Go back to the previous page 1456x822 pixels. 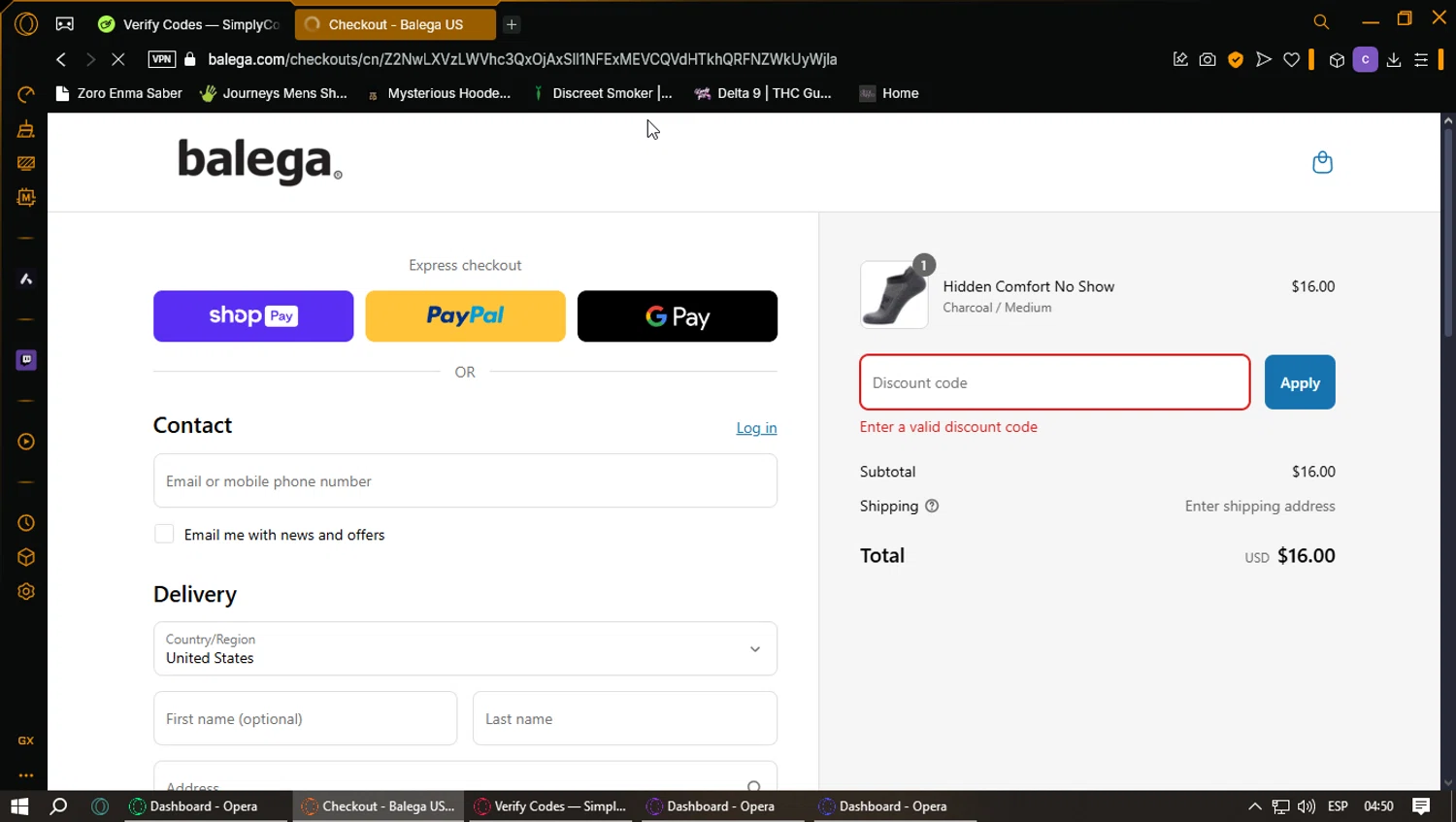(61, 59)
